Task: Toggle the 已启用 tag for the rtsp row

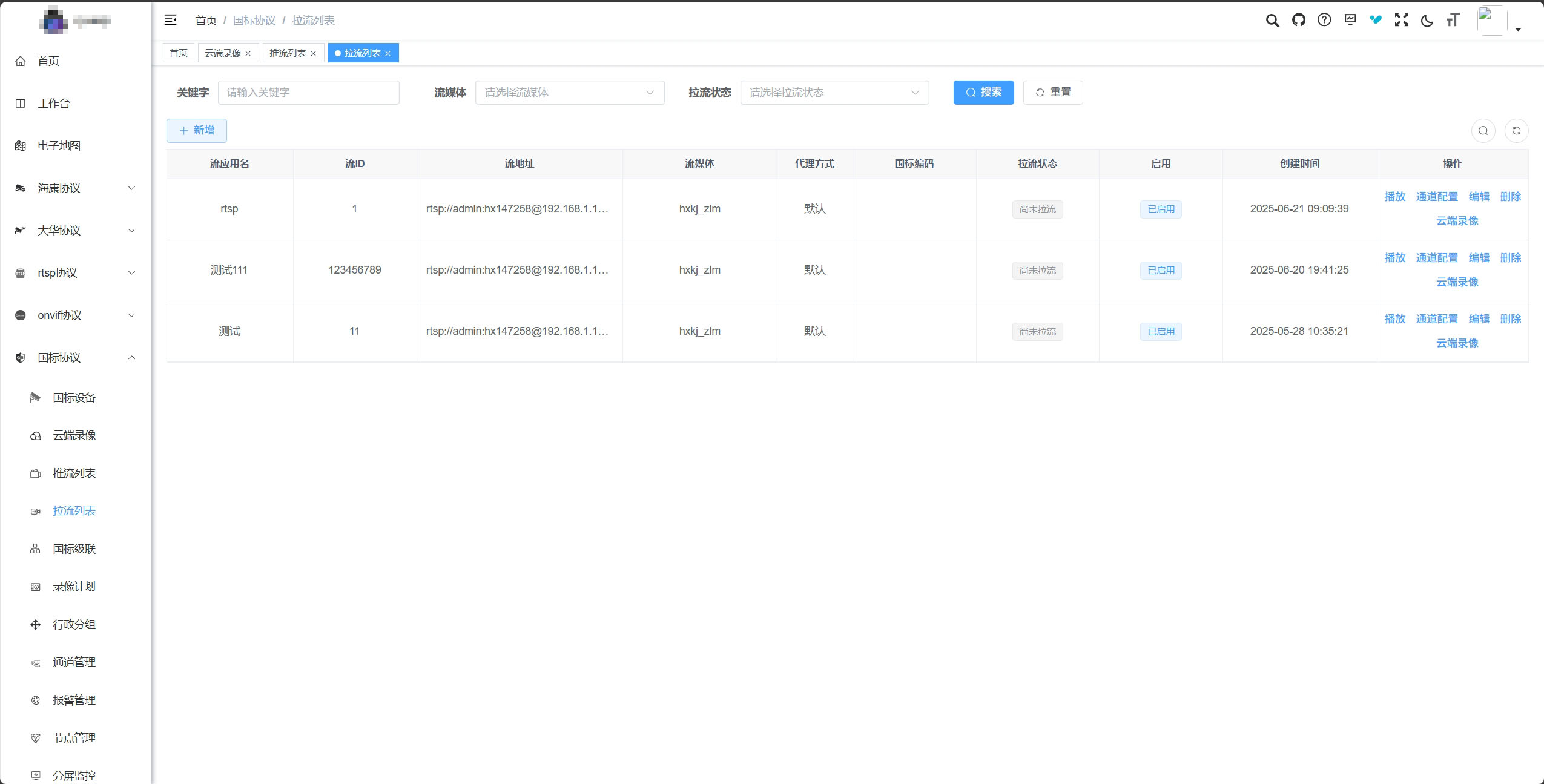Action: 1160,209
